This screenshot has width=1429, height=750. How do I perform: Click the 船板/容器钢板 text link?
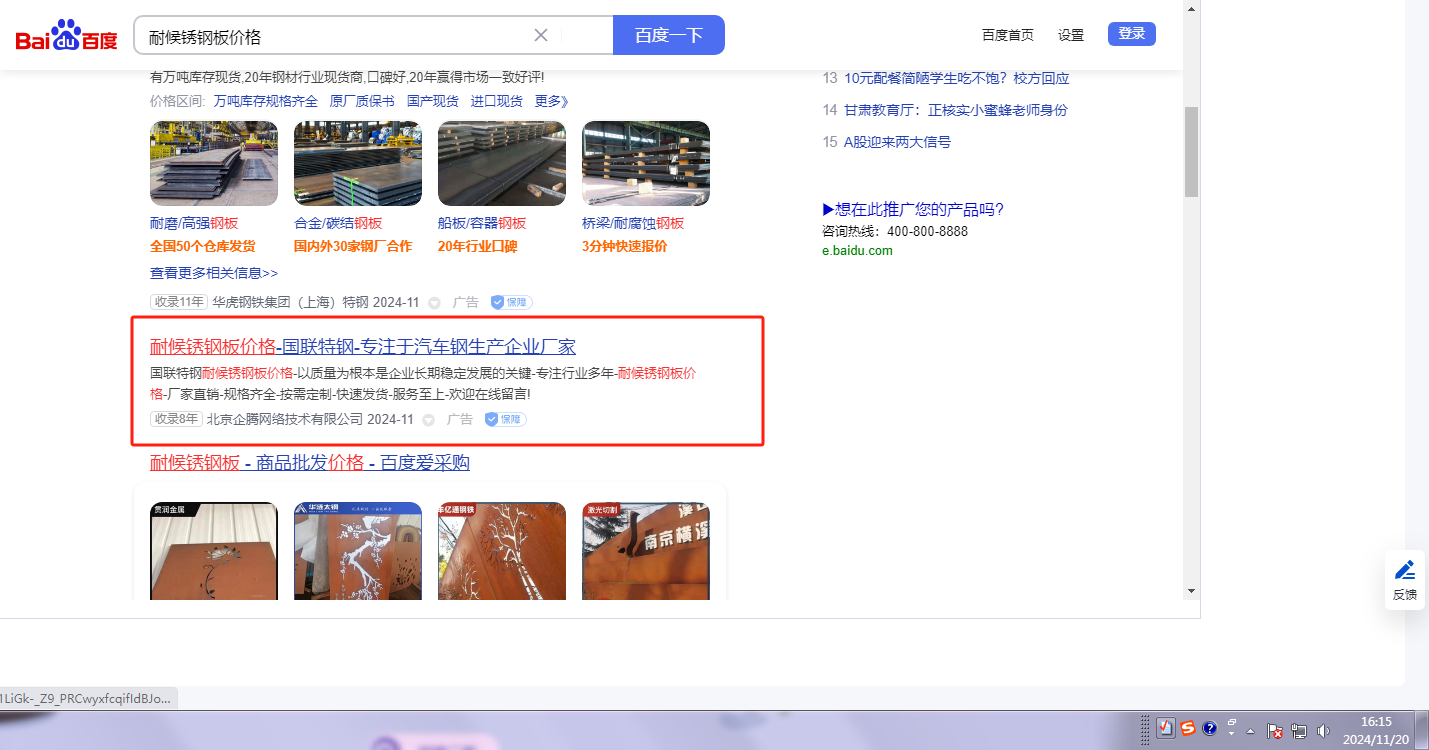482,223
